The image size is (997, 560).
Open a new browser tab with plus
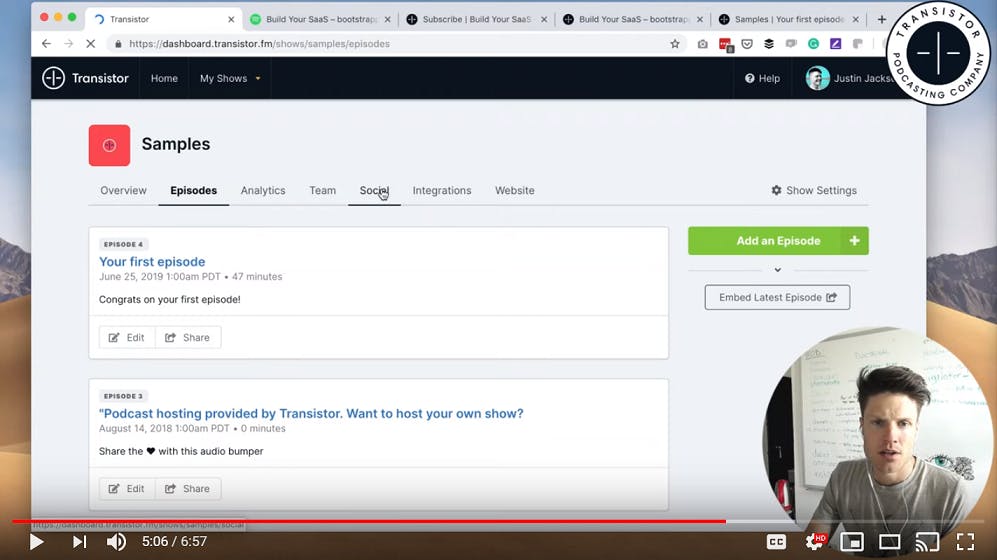pyautogui.click(x=881, y=19)
